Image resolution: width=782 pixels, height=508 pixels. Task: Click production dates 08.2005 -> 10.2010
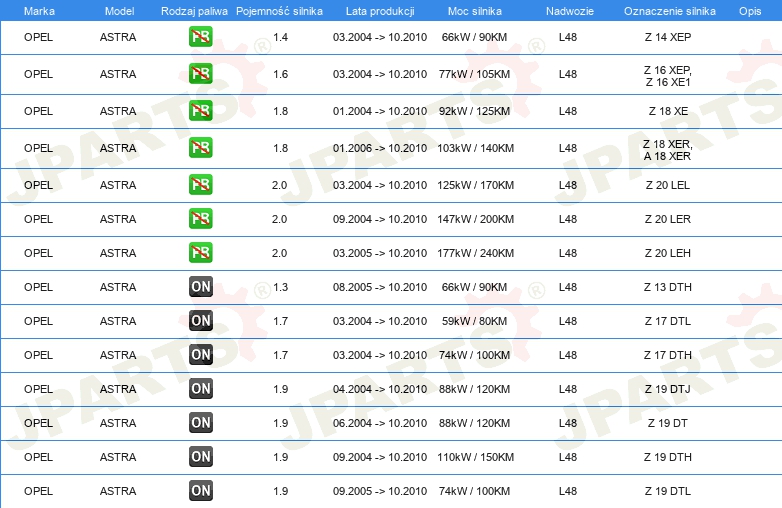point(380,287)
